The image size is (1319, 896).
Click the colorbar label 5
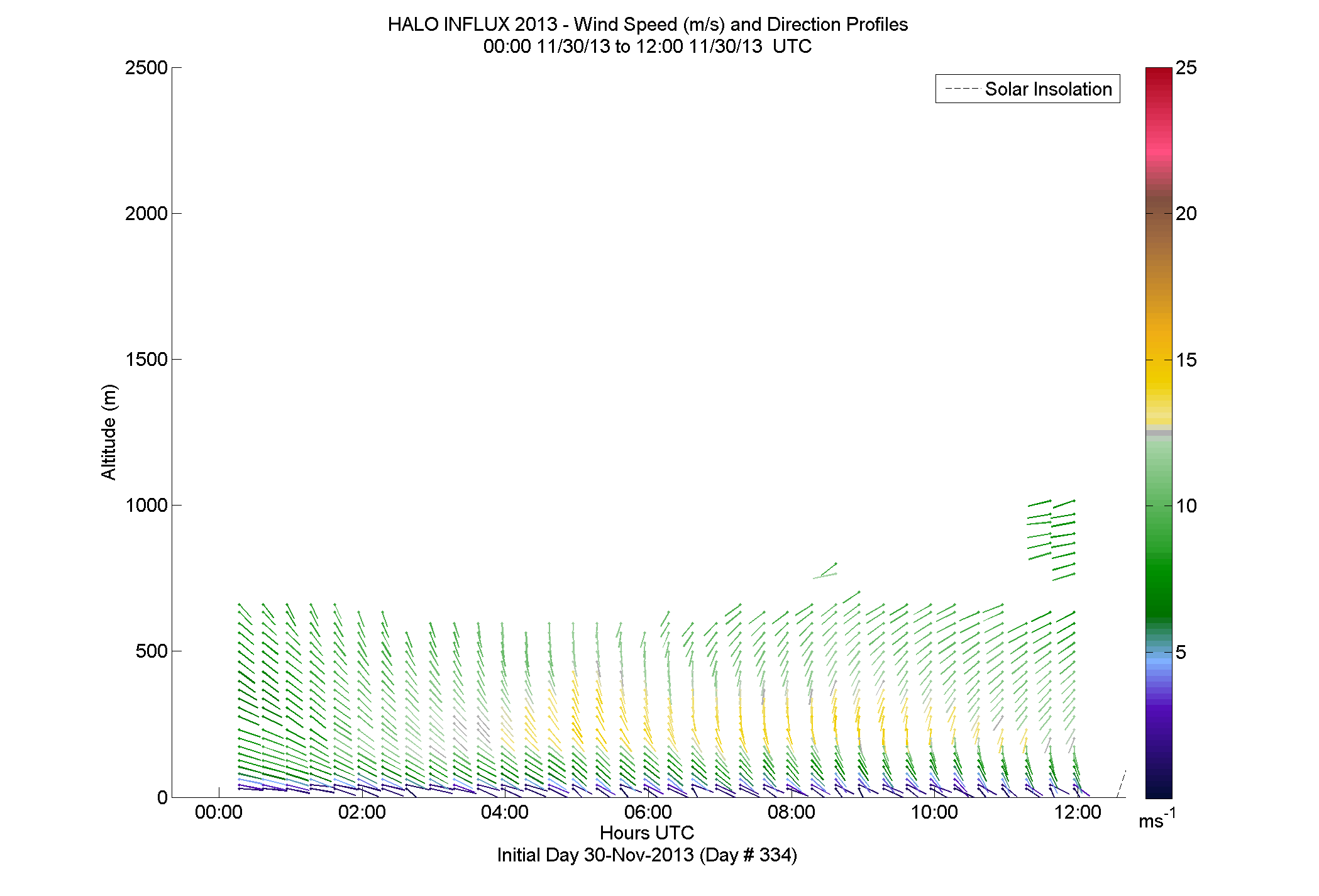tap(1181, 653)
